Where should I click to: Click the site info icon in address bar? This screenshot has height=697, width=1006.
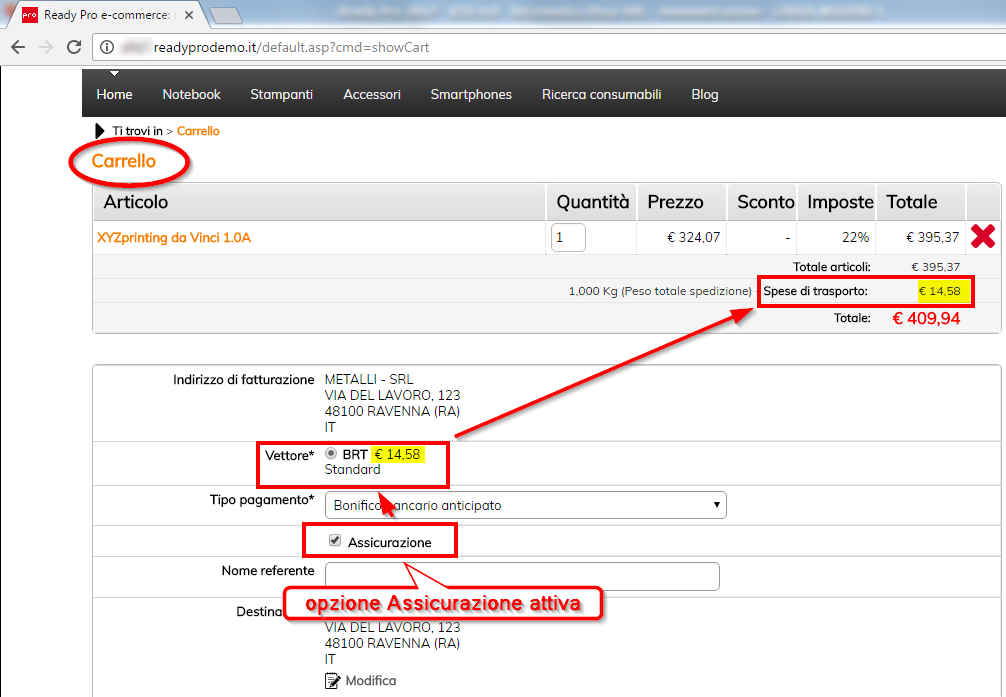pos(107,47)
